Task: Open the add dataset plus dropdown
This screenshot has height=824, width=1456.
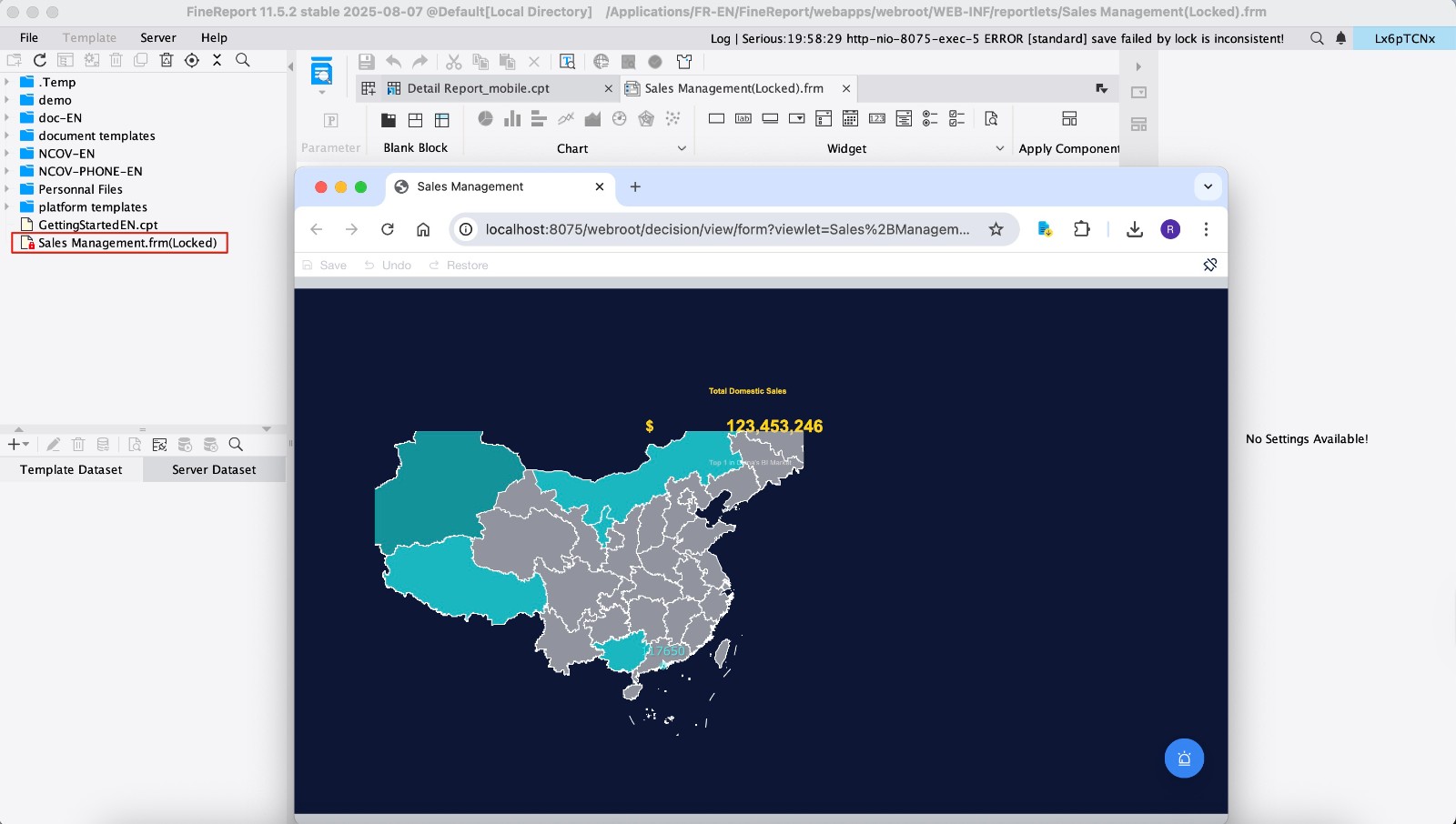Action: [x=18, y=445]
